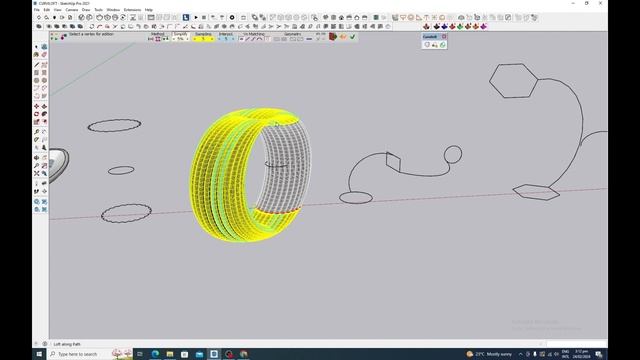Viewport: 640px width, 360px height.
Task: Select the Orbit camera tool
Action: [36, 158]
